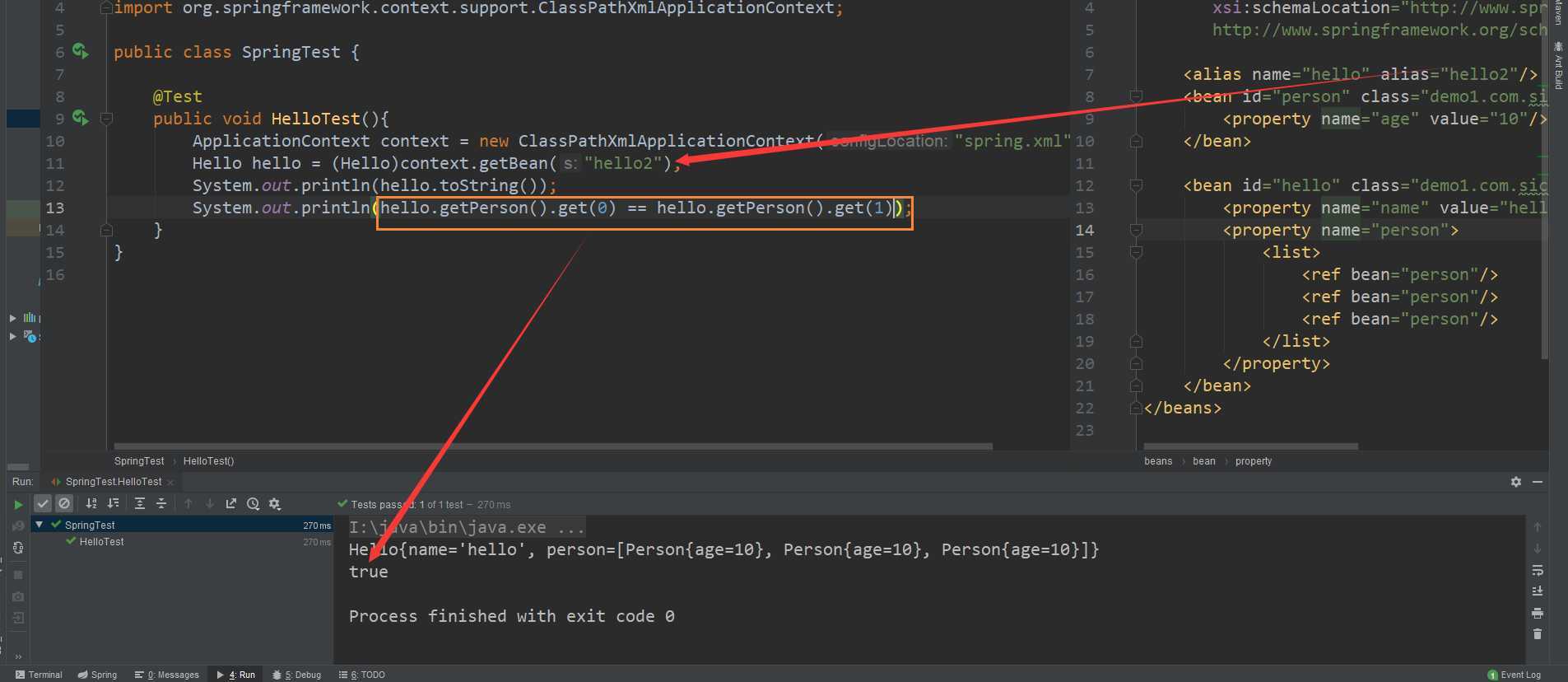Image resolution: width=1568 pixels, height=682 pixels.
Task: Sort tests alphabetically in Run toolbar
Action: pos(91,503)
